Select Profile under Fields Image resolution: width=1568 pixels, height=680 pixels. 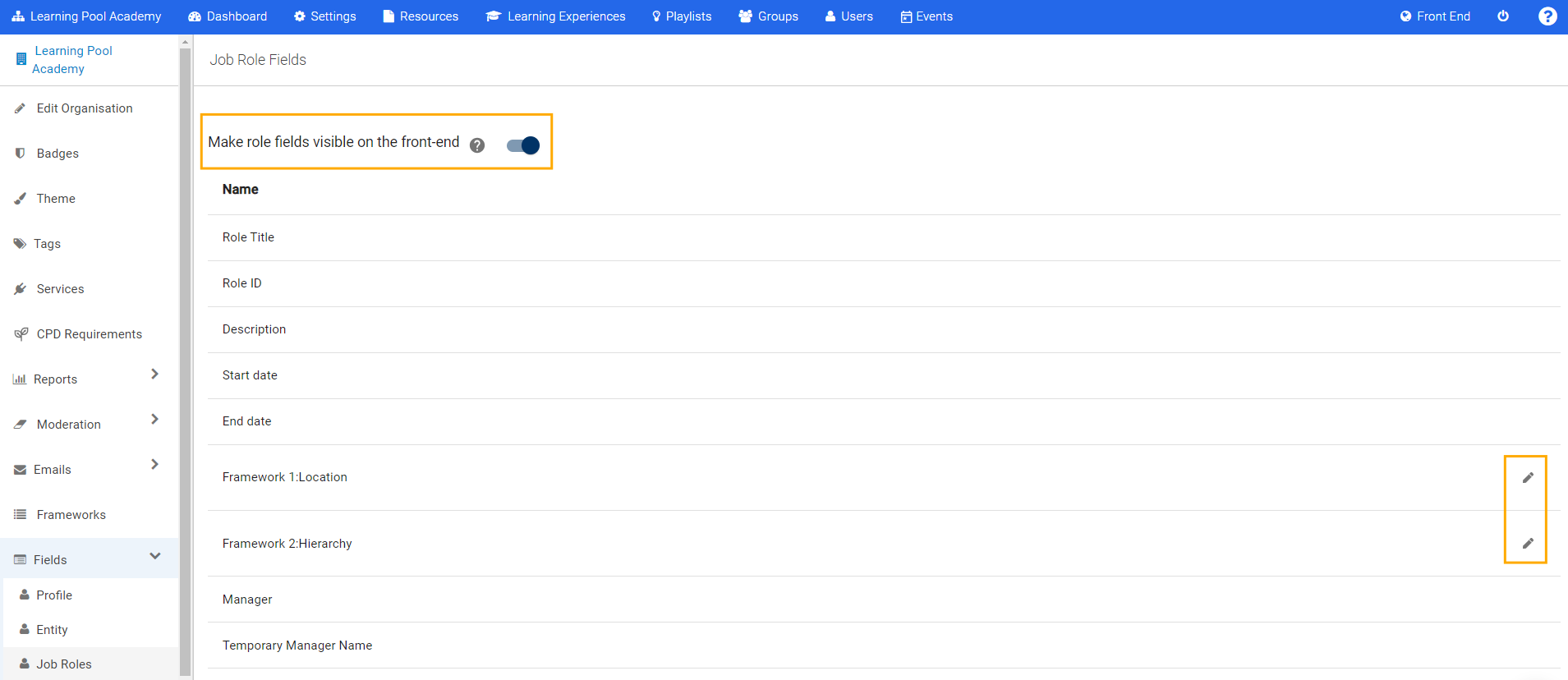pos(54,595)
